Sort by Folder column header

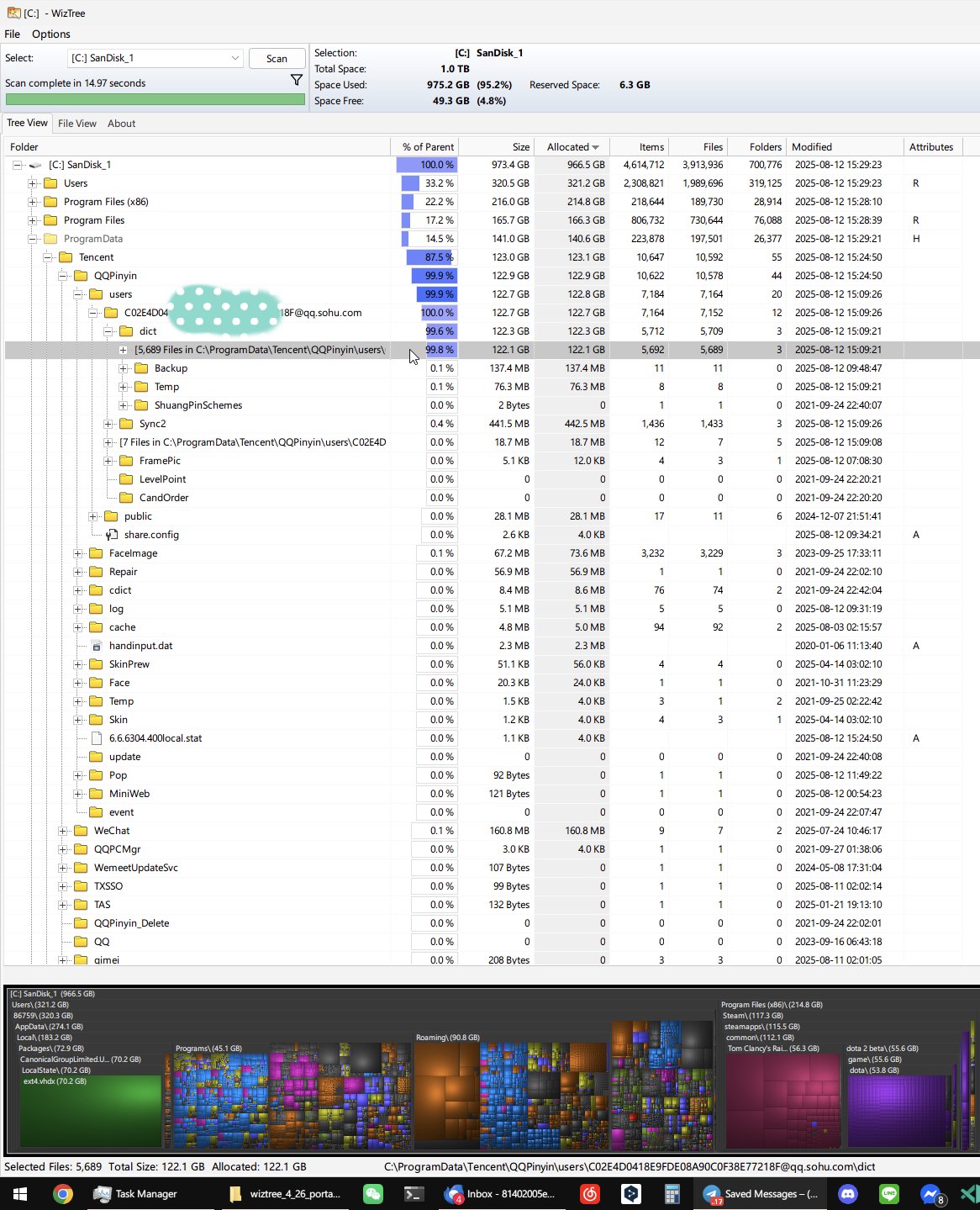(x=198, y=147)
